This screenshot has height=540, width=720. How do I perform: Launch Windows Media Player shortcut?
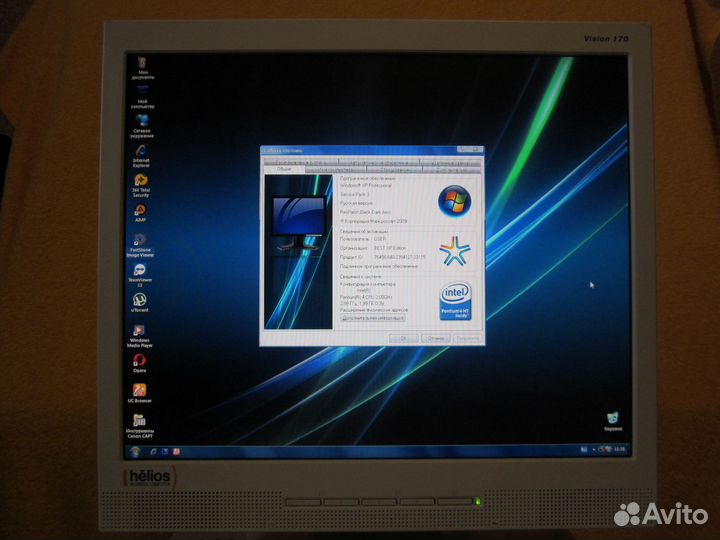pos(140,336)
